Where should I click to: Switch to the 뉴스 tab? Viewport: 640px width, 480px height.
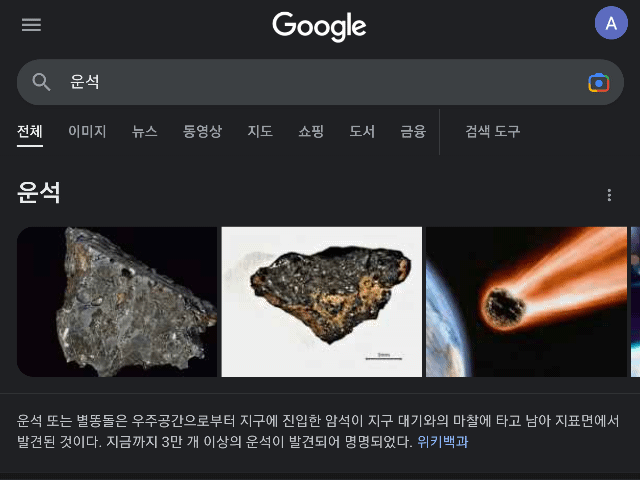144,131
